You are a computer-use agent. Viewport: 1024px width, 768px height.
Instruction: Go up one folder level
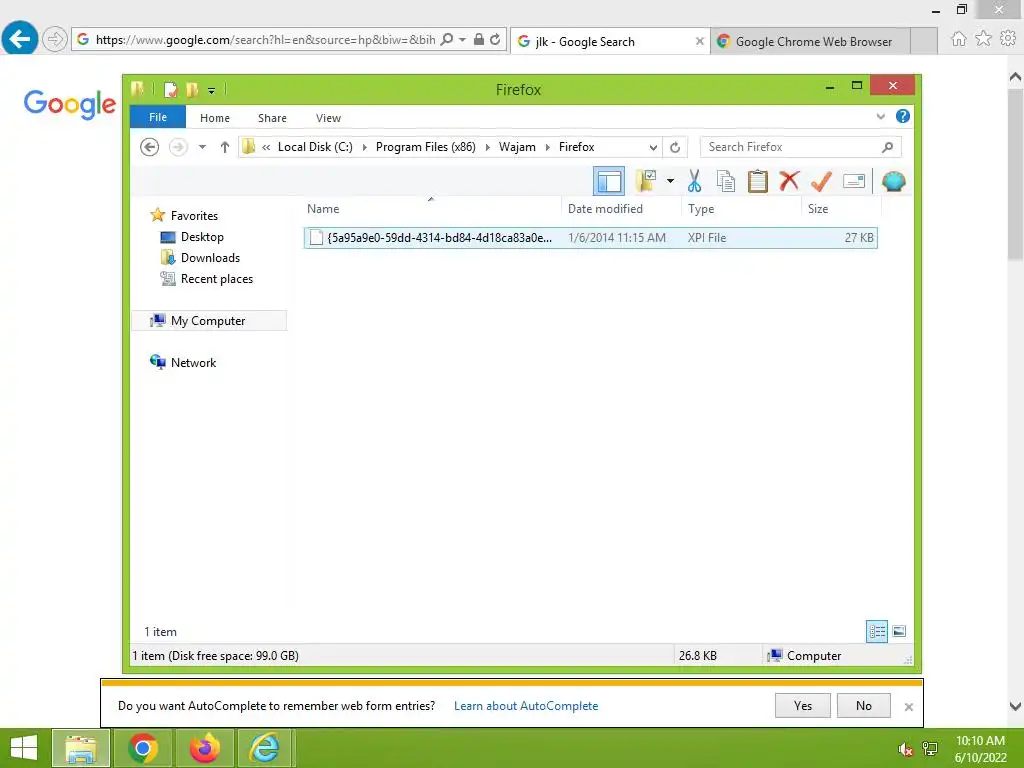point(225,147)
